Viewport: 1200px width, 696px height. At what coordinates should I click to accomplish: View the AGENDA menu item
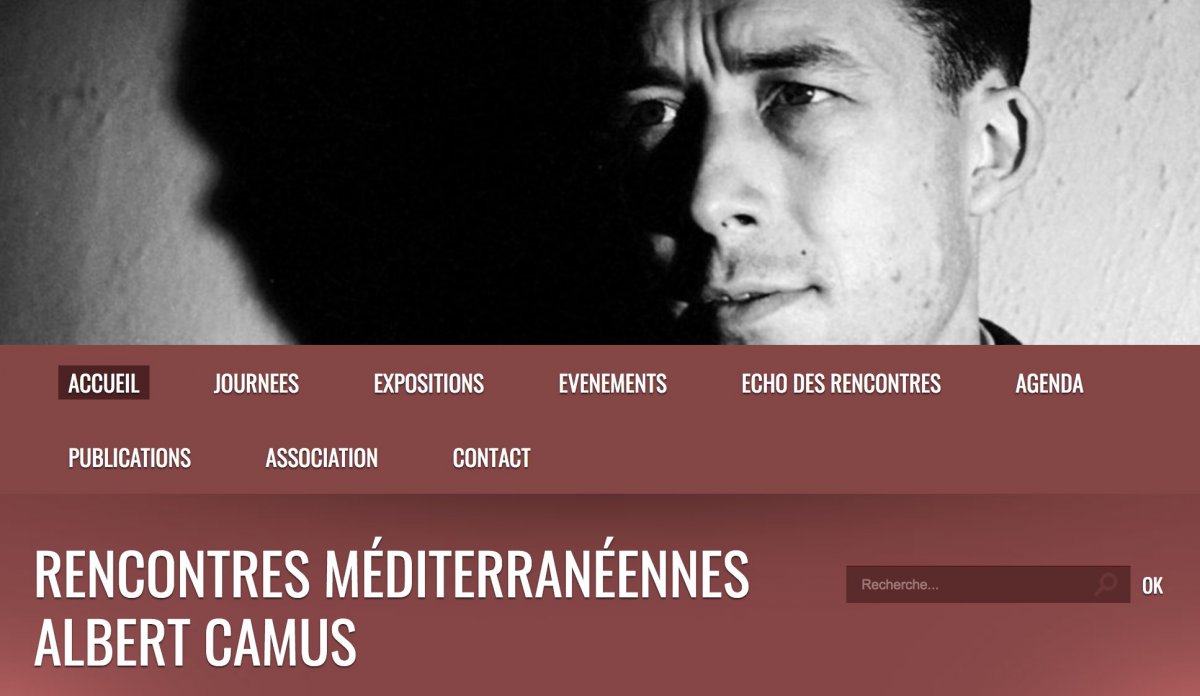[x=1049, y=383]
